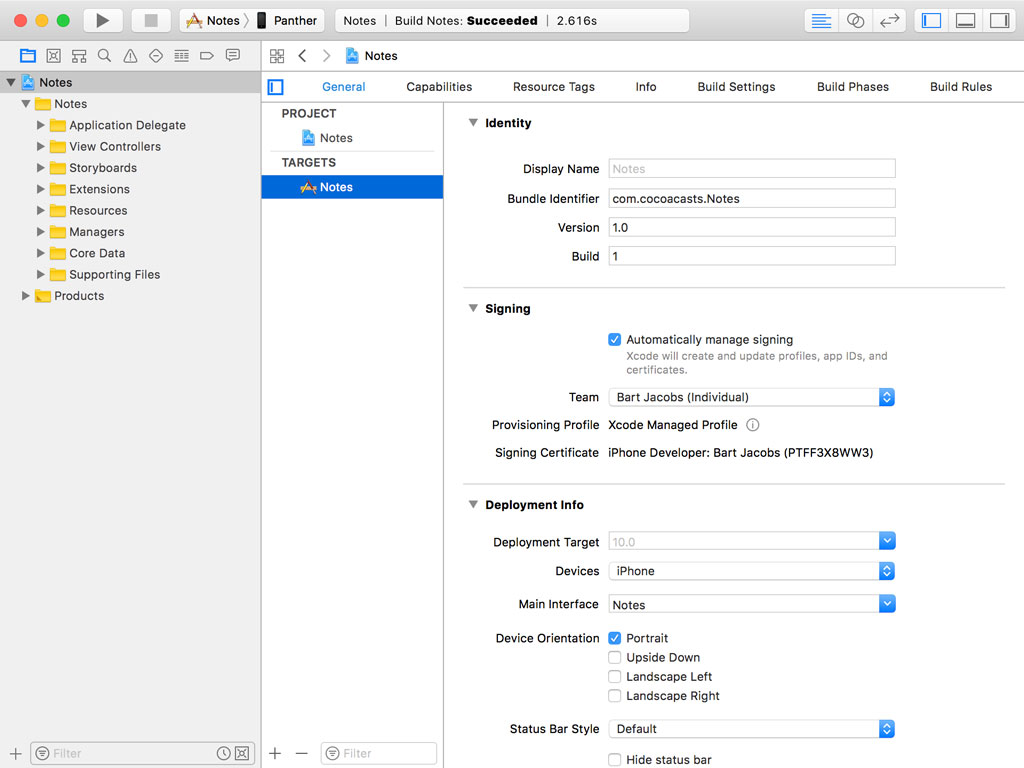Toggle the utilities panel visibility
Viewport: 1024px width, 768px height.
(x=999, y=21)
